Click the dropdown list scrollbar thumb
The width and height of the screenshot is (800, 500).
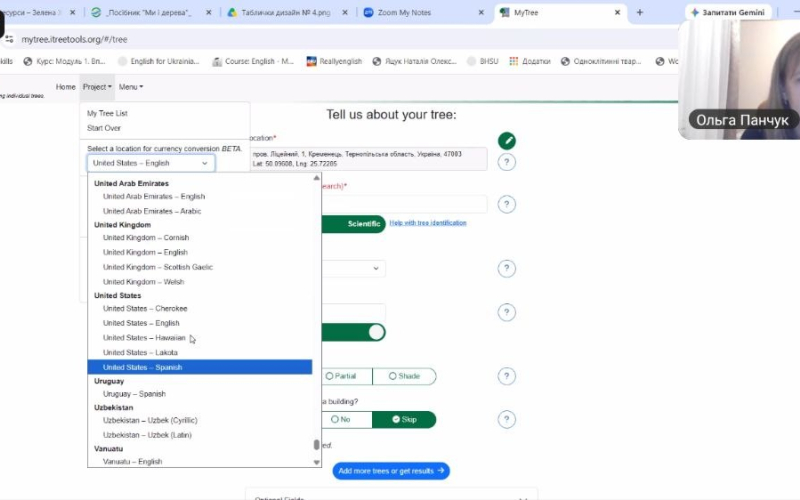tap(316, 445)
